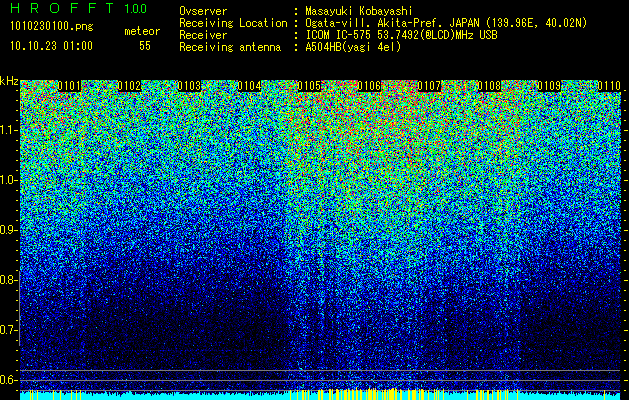This screenshot has height=400, width=629.
Task: Click the 0105 time marker
Action: 309,86
